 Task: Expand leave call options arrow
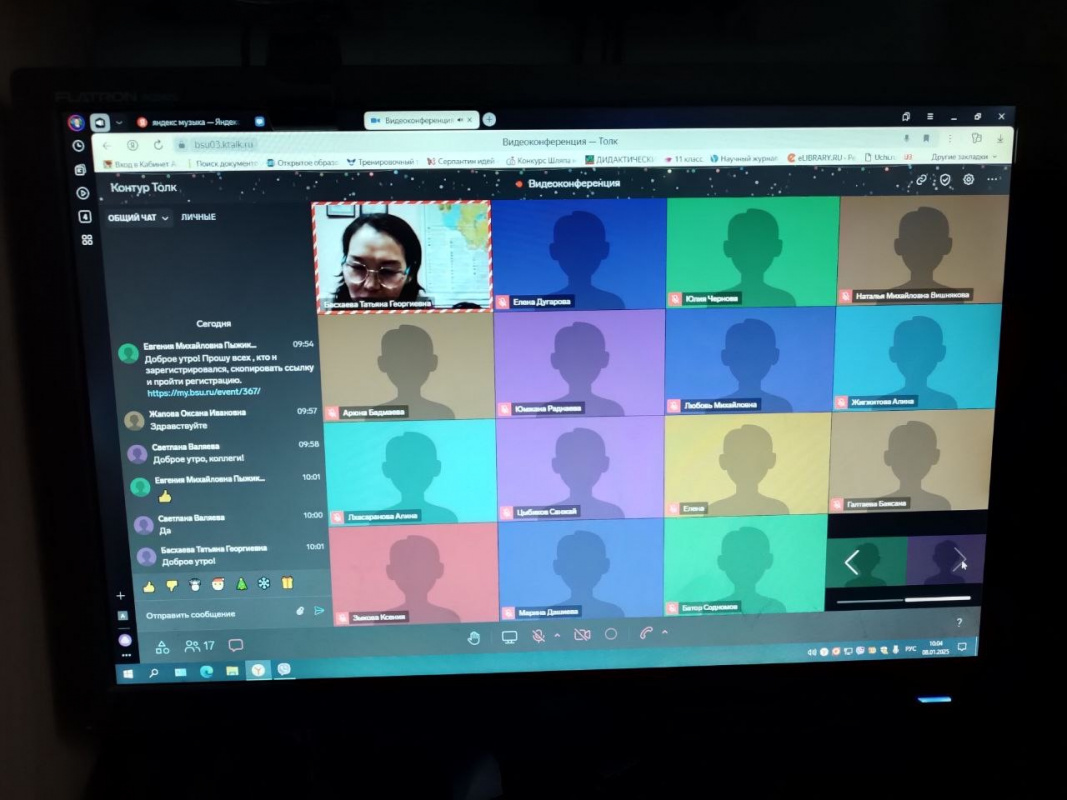(664, 632)
